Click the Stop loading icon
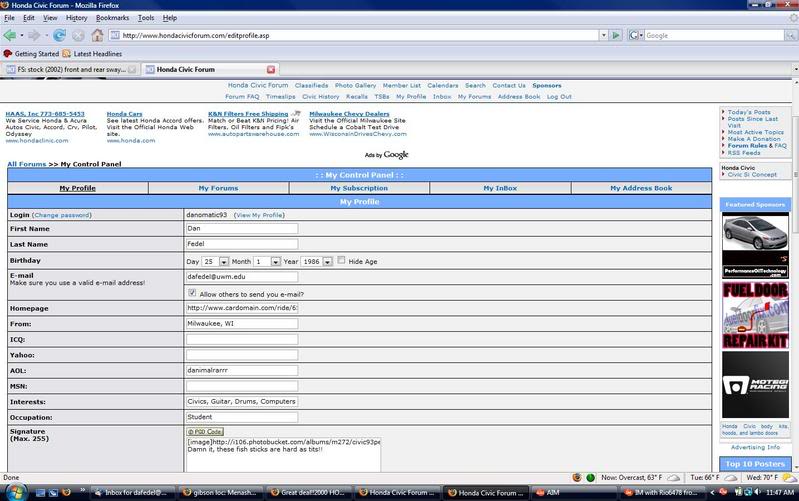 pos(78,35)
